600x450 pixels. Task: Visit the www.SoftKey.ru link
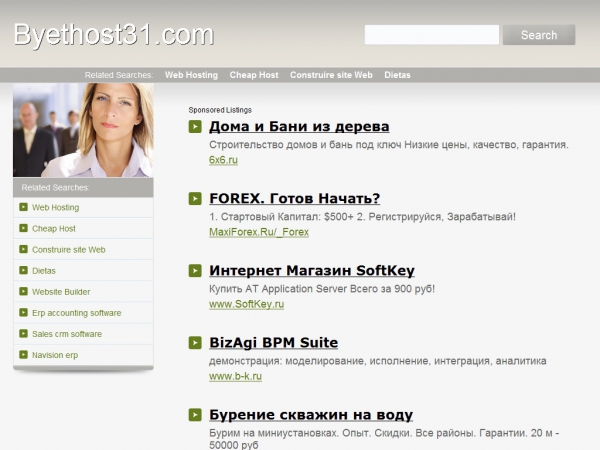246,304
